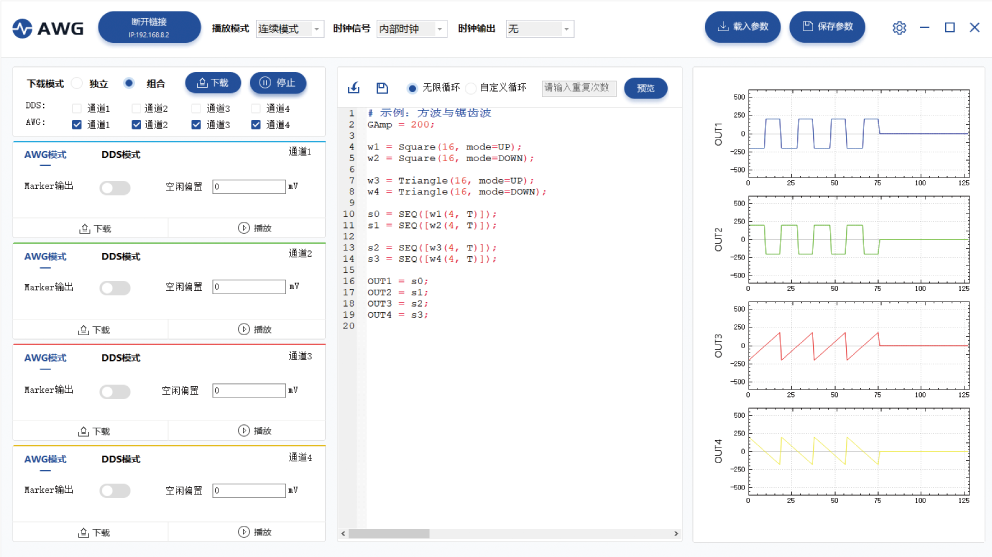
Task: Open the 时钟信号 dropdown
Action: [x=411, y=29]
